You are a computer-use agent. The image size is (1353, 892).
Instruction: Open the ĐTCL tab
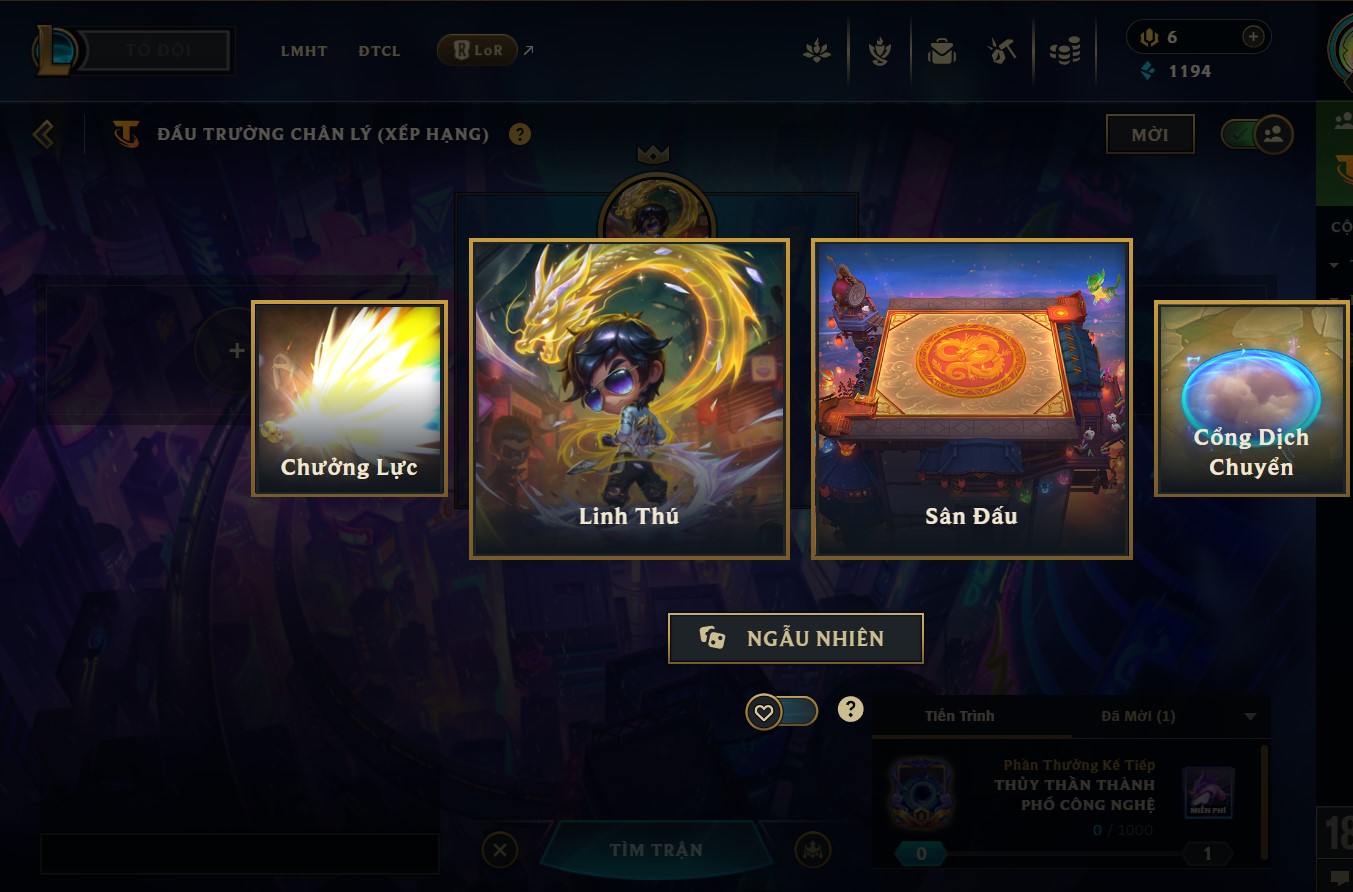380,51
